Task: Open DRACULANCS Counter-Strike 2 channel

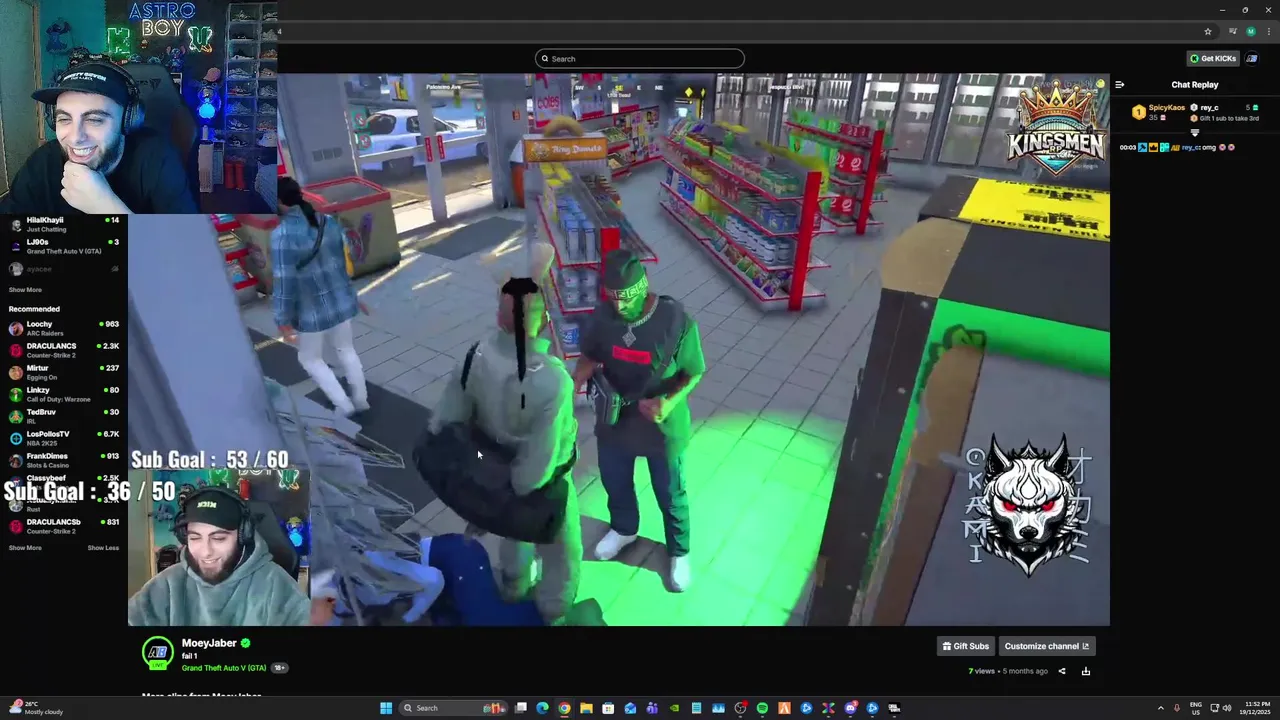Action: 64,350
